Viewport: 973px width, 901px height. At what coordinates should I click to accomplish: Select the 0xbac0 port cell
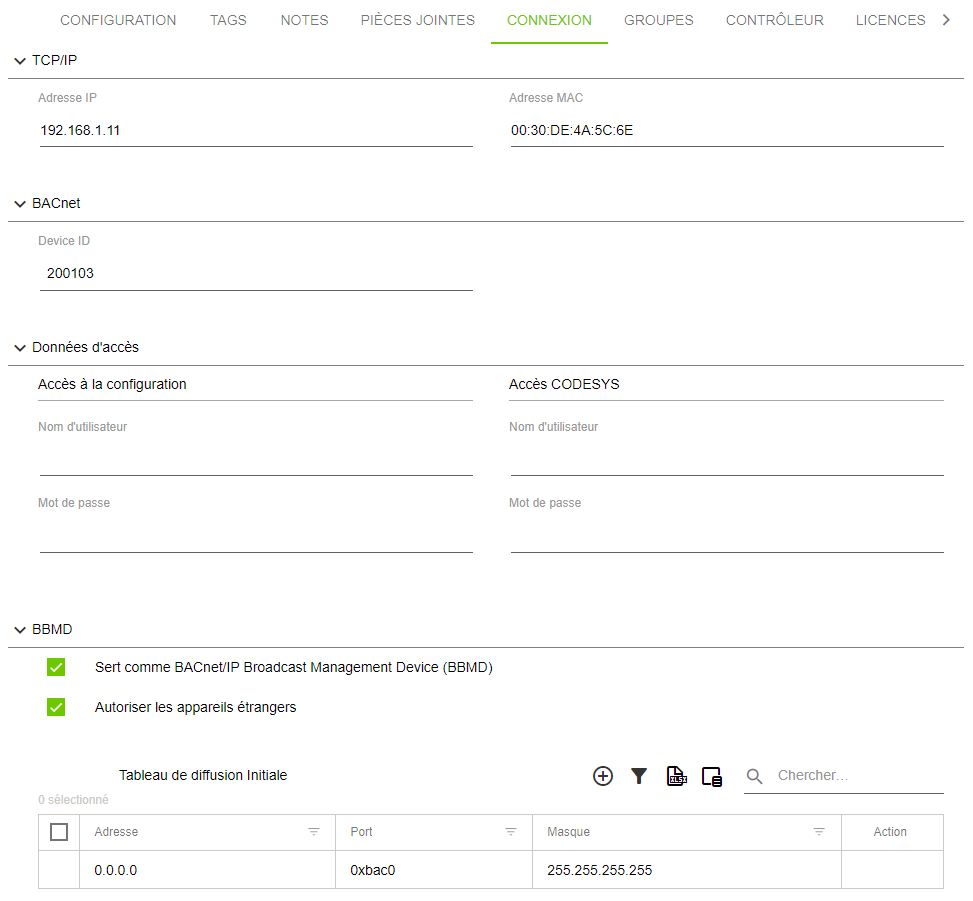pyautogui.click(x=434, y=870)
